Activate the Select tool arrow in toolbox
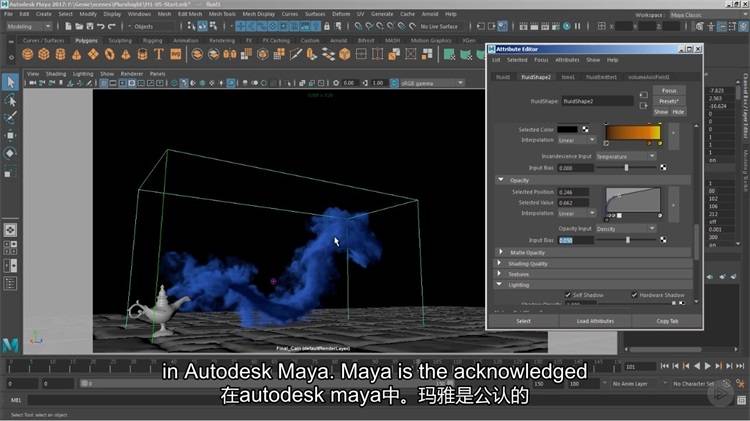 tap(11, 82)
